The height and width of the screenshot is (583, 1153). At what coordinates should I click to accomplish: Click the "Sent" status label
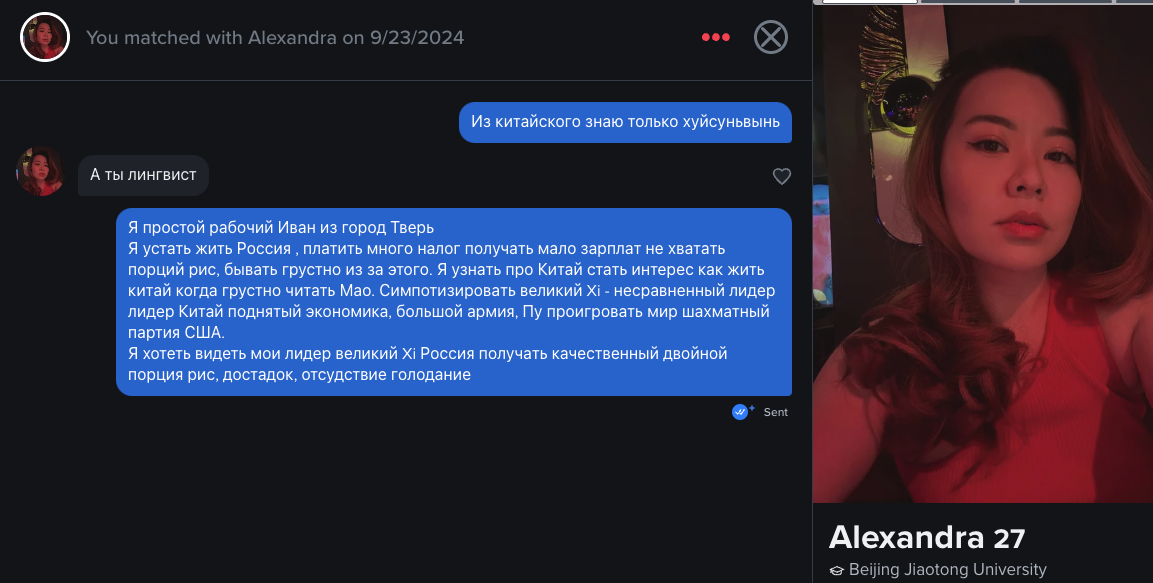(775, 412)
